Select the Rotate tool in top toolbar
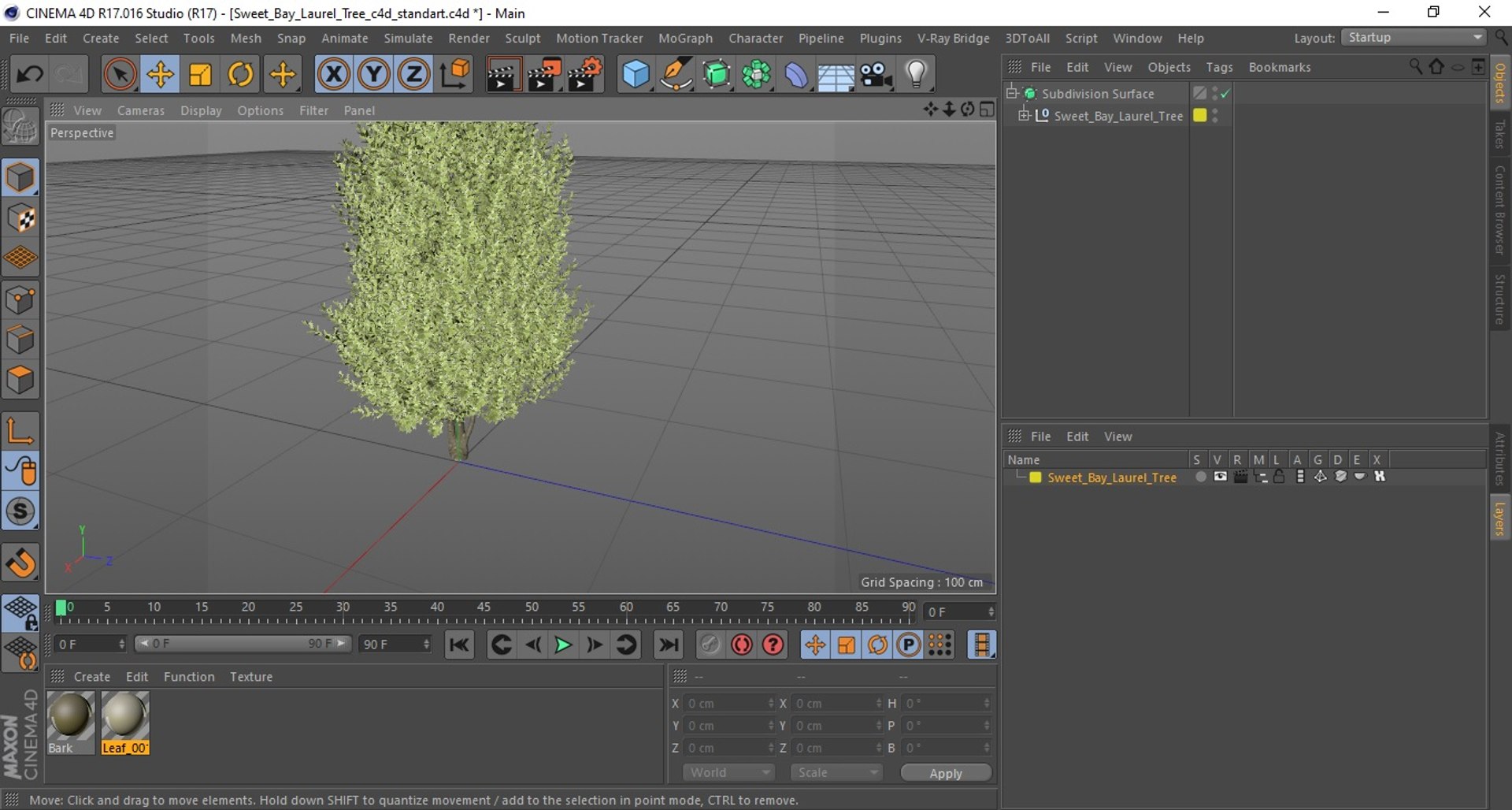The height and width of the screenshot is (810, 1512). pos(240,75)
